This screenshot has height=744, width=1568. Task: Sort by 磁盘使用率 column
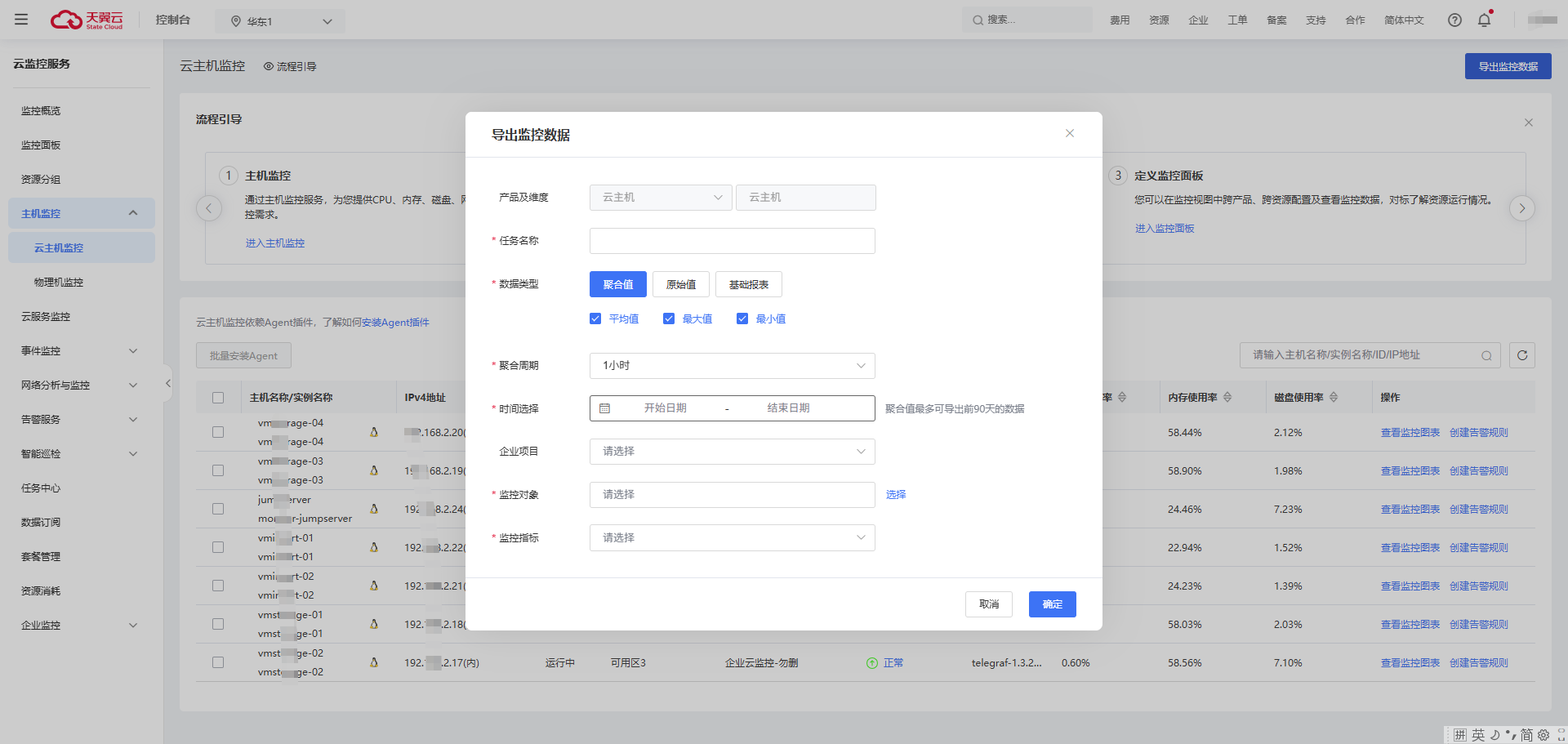pos(1334,397)
